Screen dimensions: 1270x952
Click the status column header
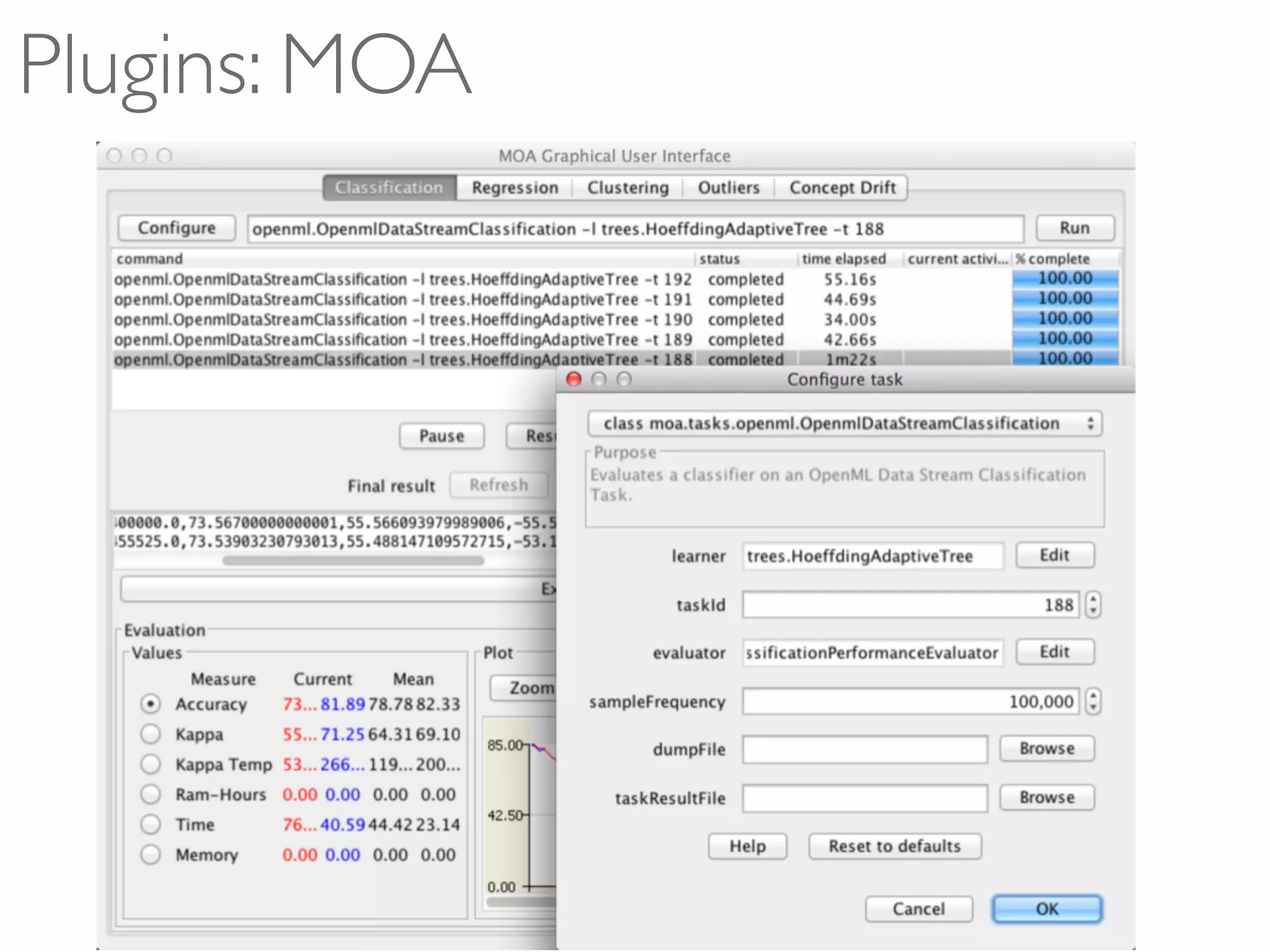click(746, 259)
